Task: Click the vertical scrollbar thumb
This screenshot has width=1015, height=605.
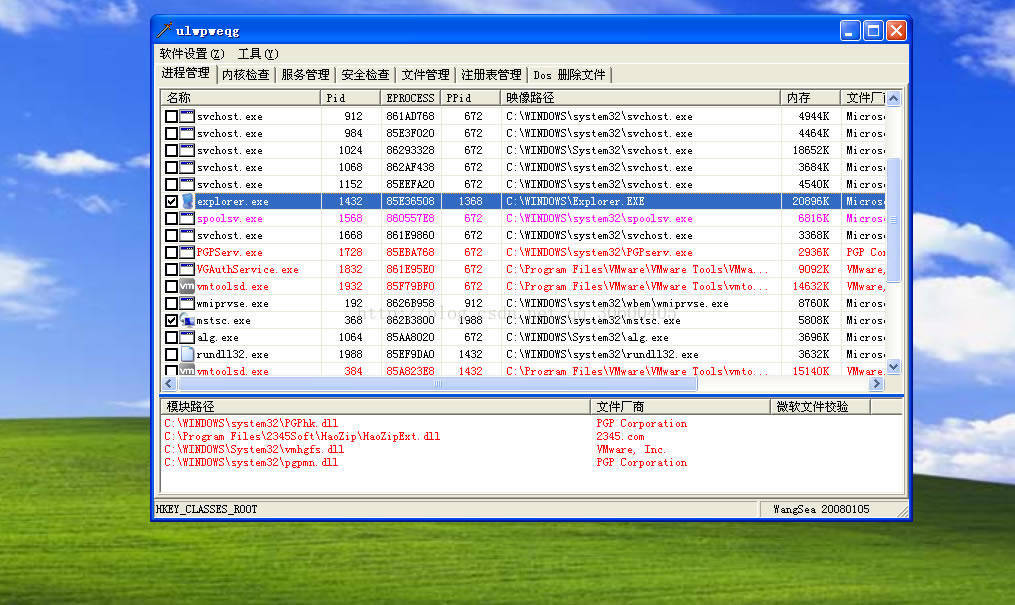Action: 893,220
